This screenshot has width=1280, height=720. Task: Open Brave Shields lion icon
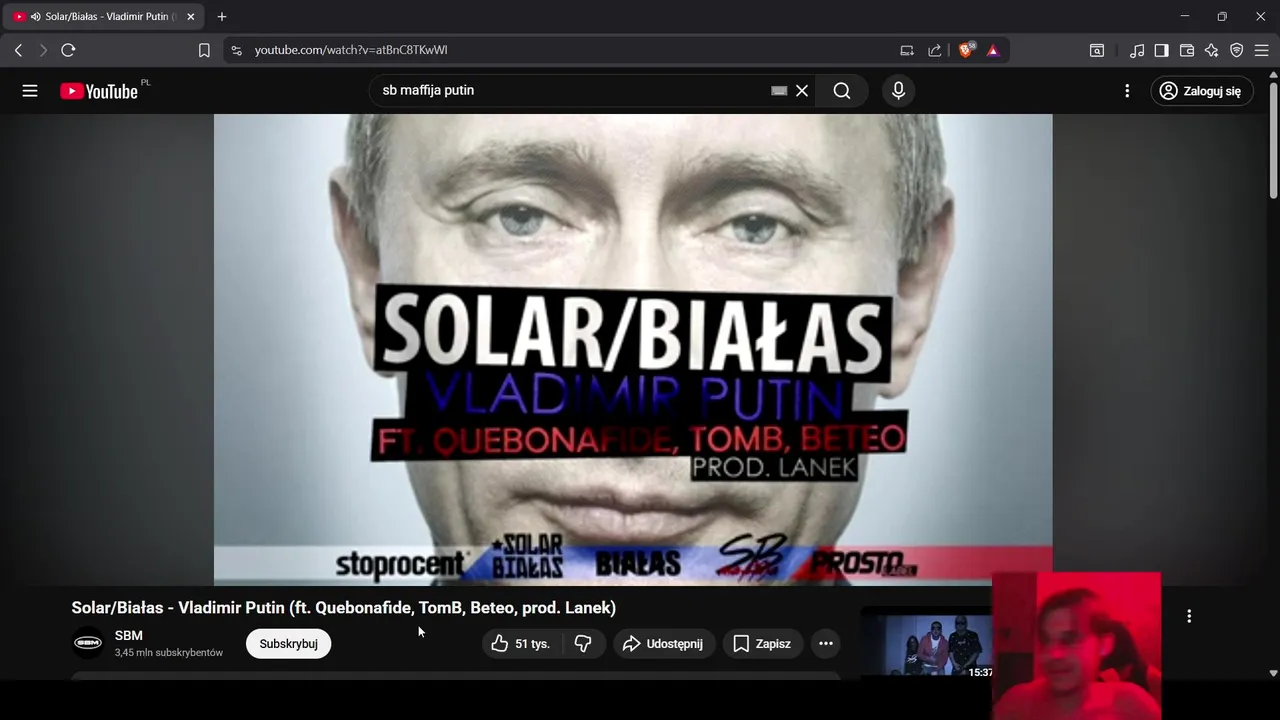pos(966,50)
